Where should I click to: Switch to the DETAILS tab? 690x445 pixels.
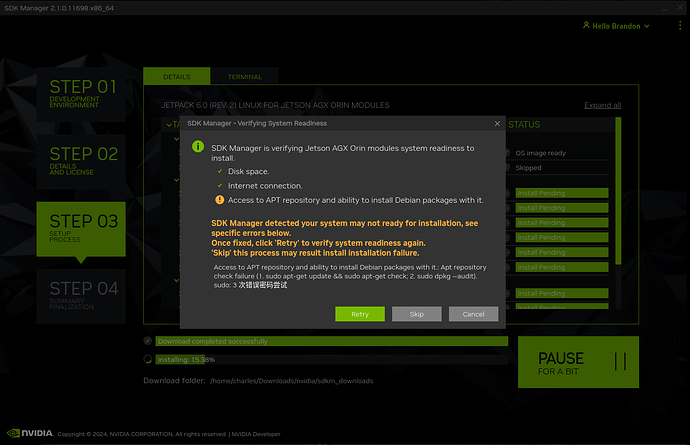tap(176, 76)
